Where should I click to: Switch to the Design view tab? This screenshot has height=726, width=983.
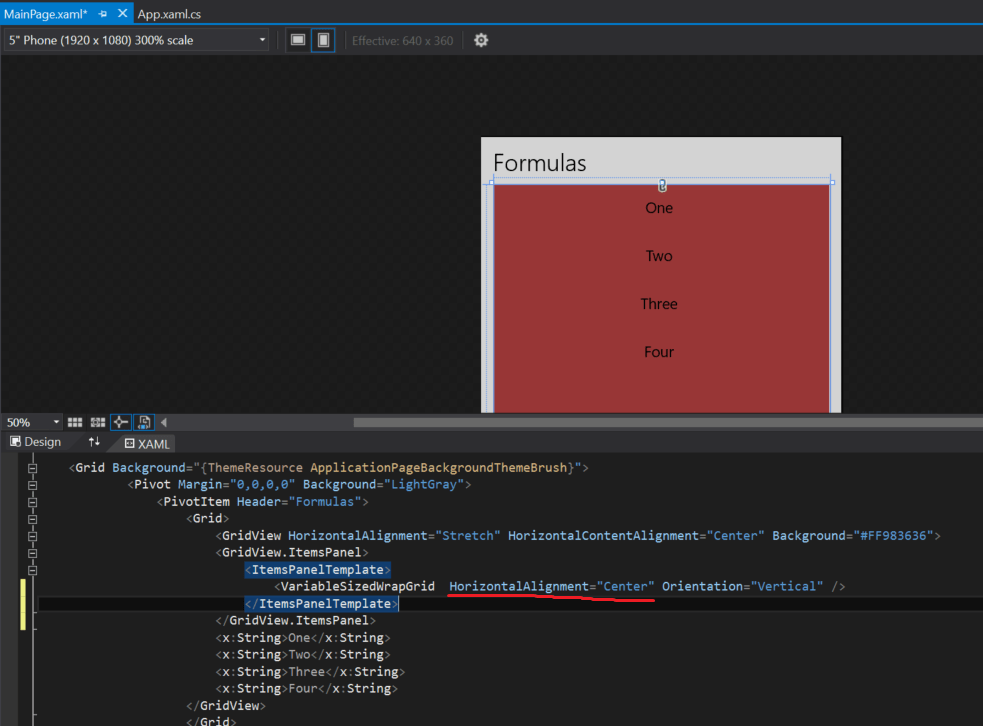tap(36, 441)
